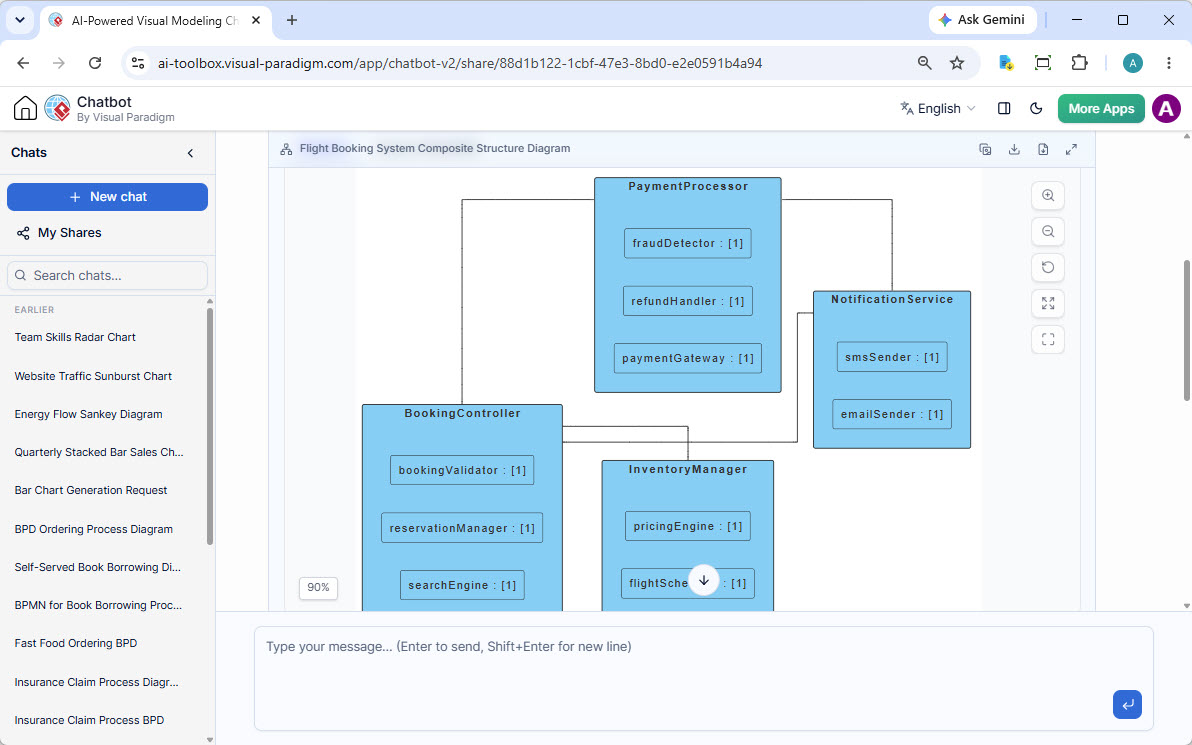Download the diagram image

(x=1014, y=149)
